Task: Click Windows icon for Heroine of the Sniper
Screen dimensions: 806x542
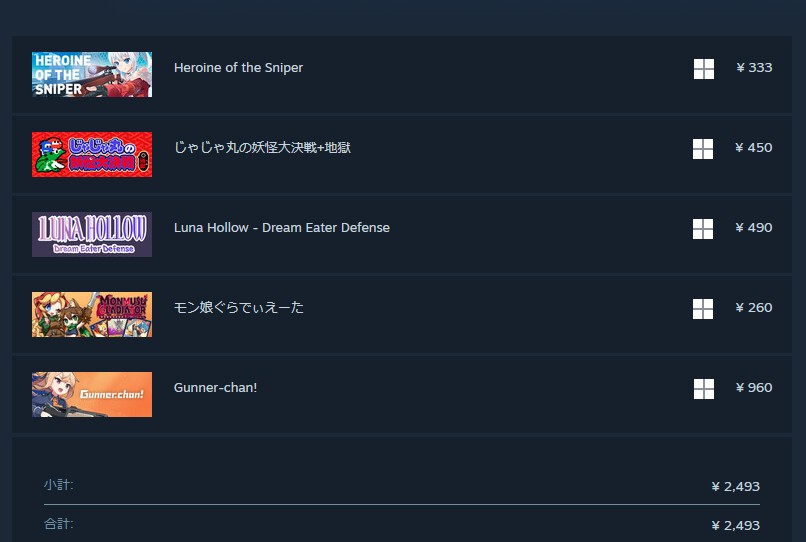Action: (704, 68)
